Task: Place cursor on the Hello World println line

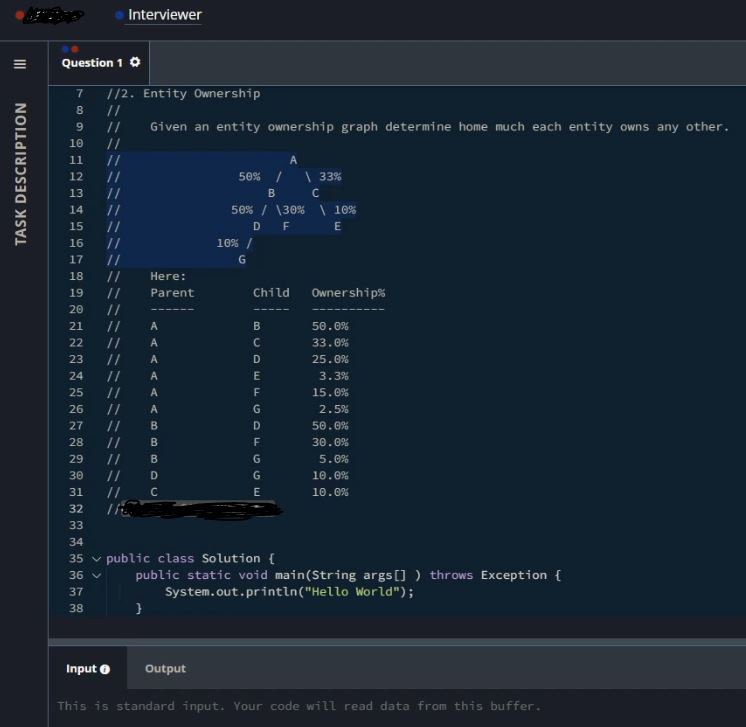Action: click(x=289, y=592)
